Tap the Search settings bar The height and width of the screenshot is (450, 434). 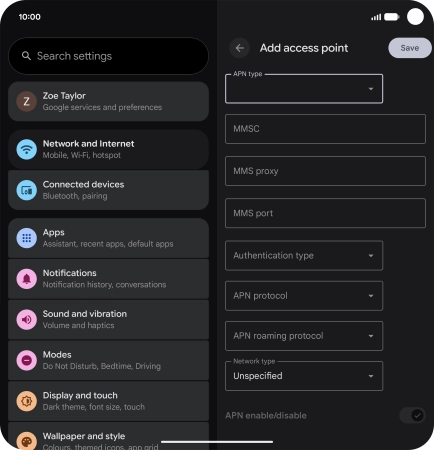[109, 56]
